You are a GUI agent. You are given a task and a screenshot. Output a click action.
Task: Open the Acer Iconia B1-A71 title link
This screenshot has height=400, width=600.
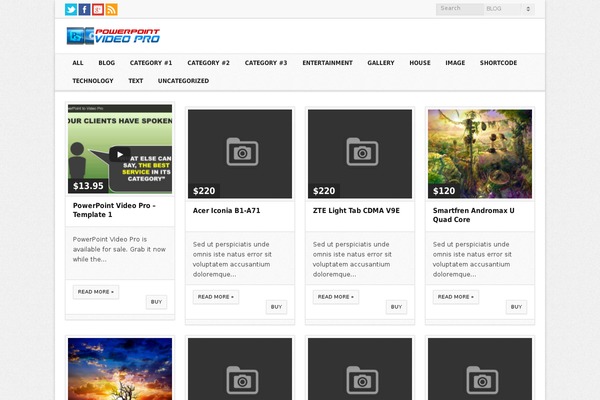[x=227, y=211]
